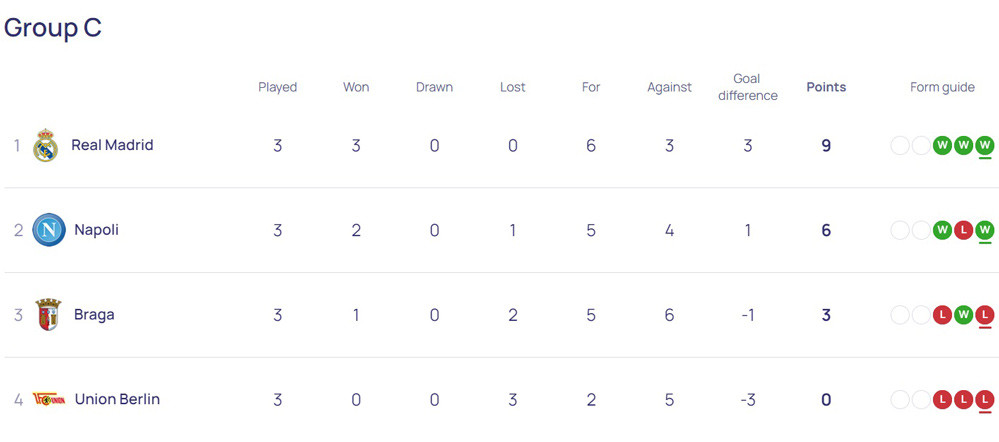Click Union Berlin's last underlined loss badge
The image size is (999, 442).
[x=985, y=401]
